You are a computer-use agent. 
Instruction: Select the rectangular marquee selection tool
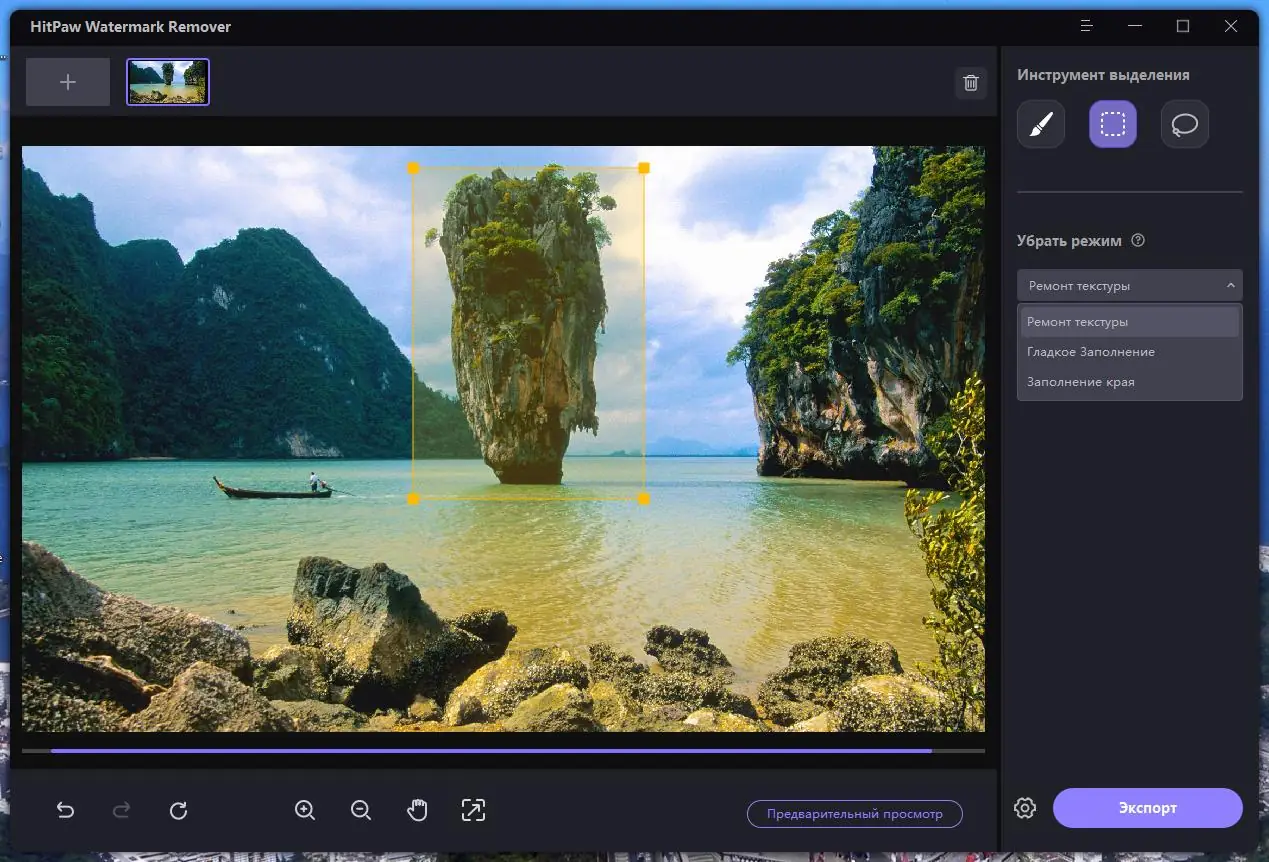point(1113,125)
